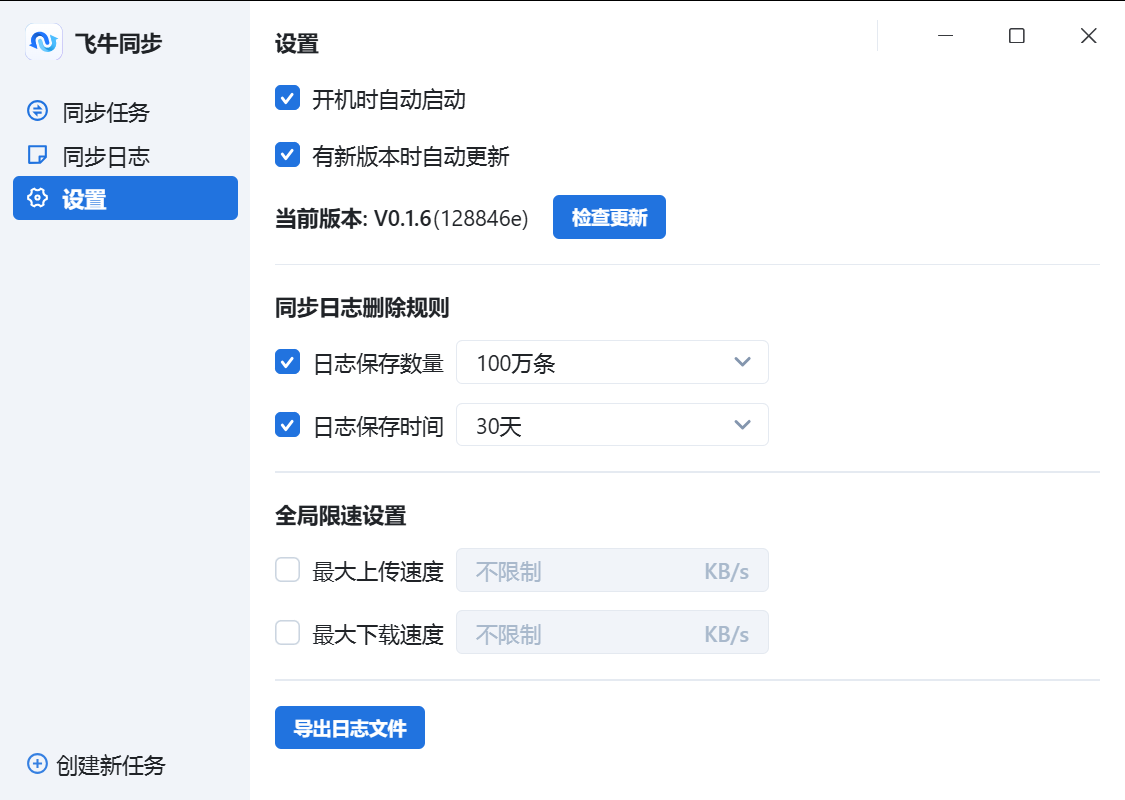The width and height of the screenshot is (1125, 800).
Task: Toggle the 日志保存数量 checkbox
Action: [287, 362]
